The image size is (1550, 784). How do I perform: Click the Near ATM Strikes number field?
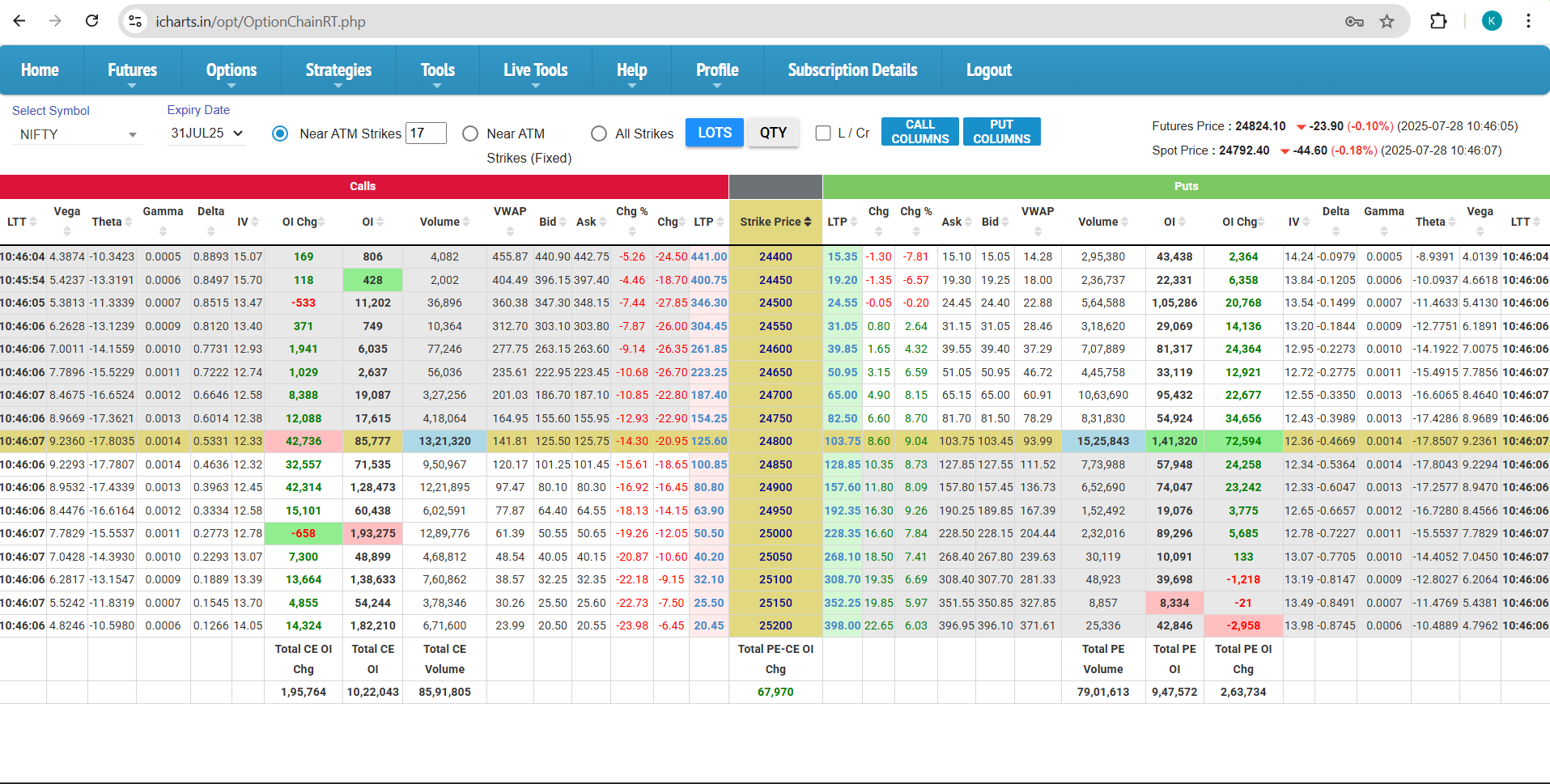click(427, 133)
